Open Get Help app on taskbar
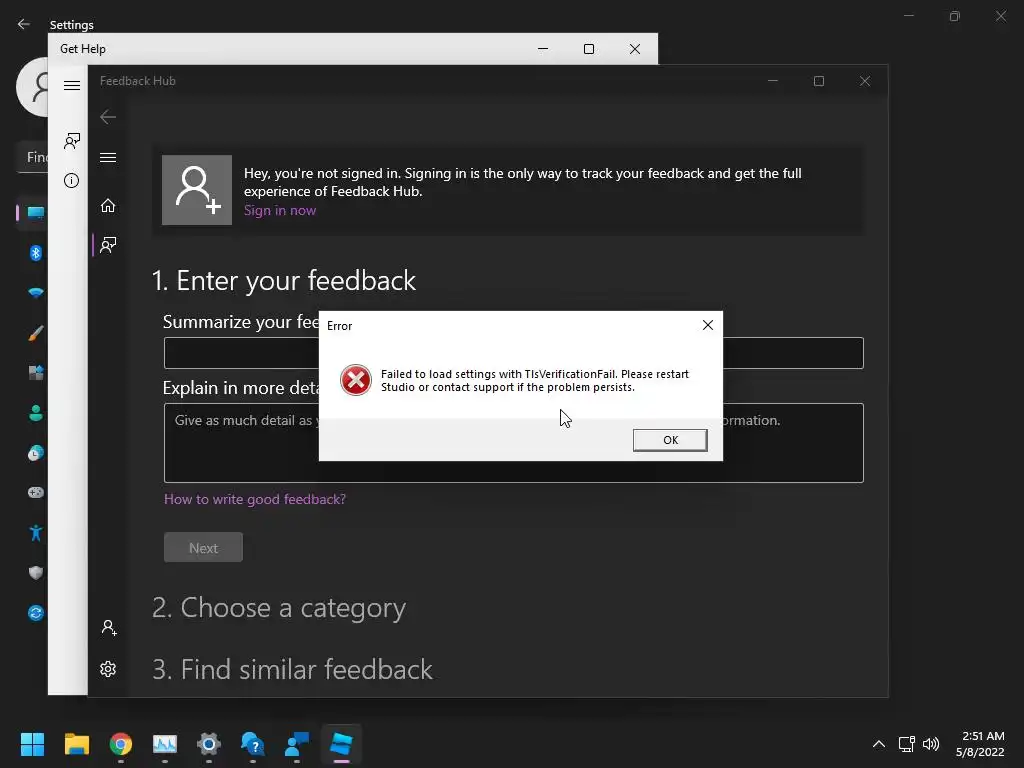This screenshot has width=1024, height=768. pos(253,744)
